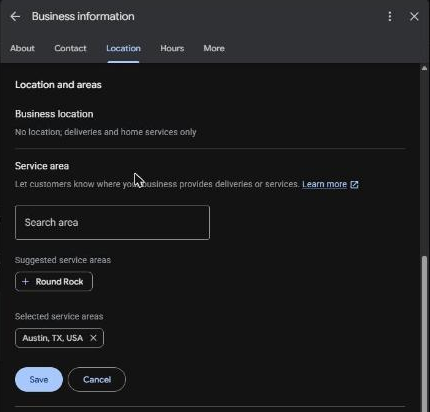430x412 pixels.
Task: Click the Suggested service areas label
Action: [x=63, y=260]
